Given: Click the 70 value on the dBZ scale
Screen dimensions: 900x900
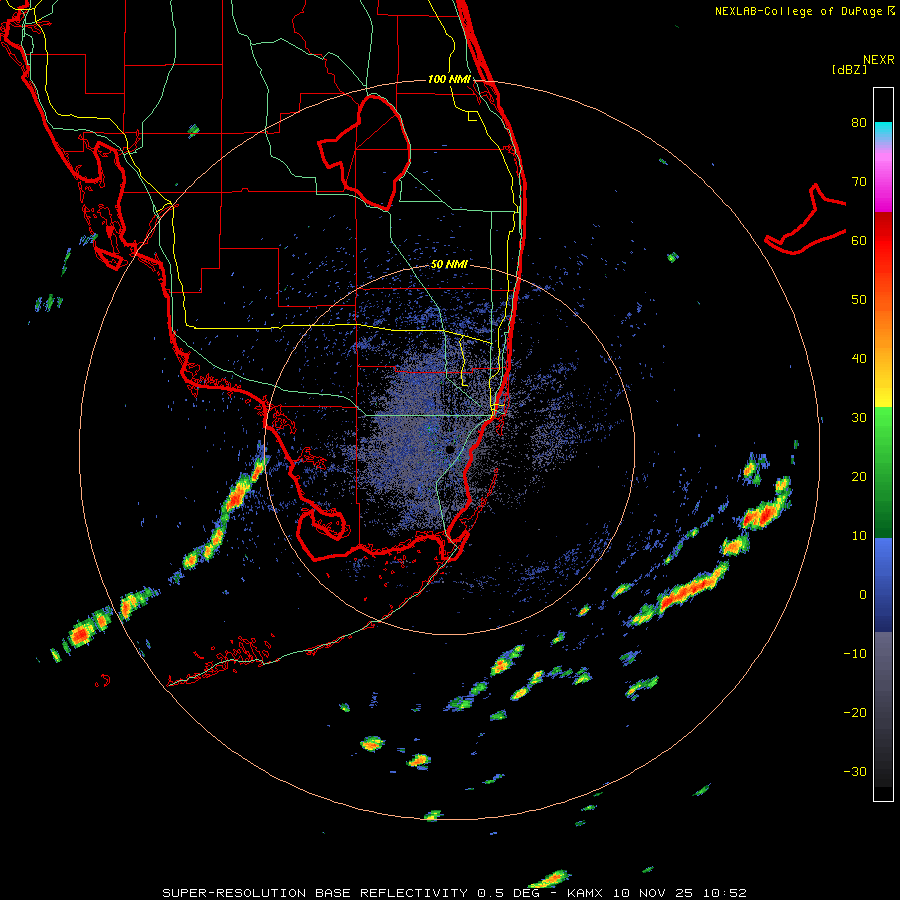Looking at the screenshot, I should [859, 182].
